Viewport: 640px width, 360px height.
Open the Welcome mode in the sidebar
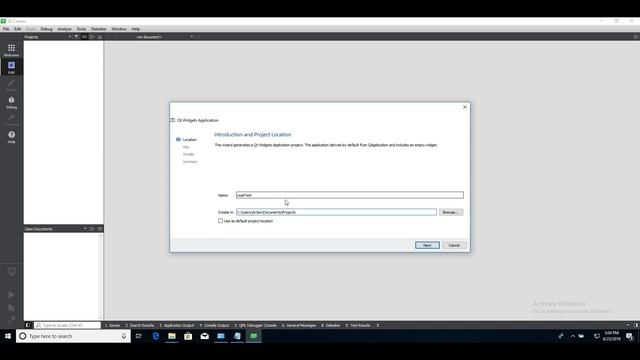tap(11, 50)
